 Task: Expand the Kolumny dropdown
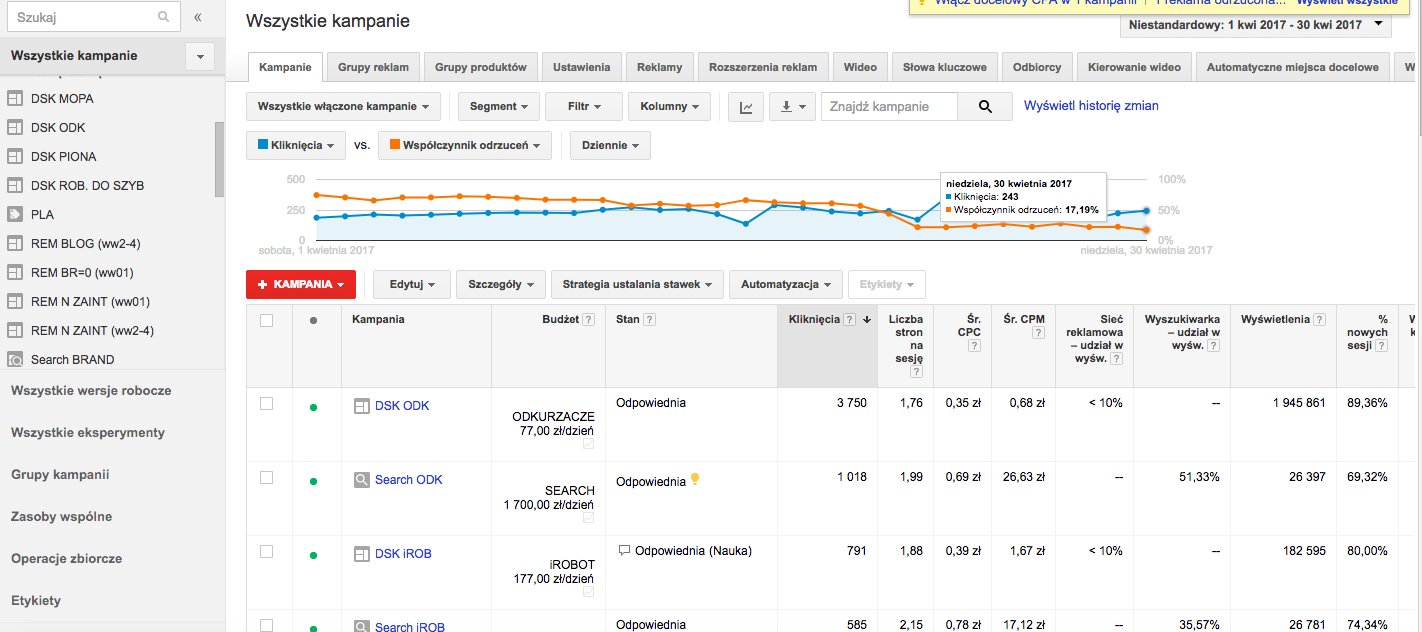[670, 106]
